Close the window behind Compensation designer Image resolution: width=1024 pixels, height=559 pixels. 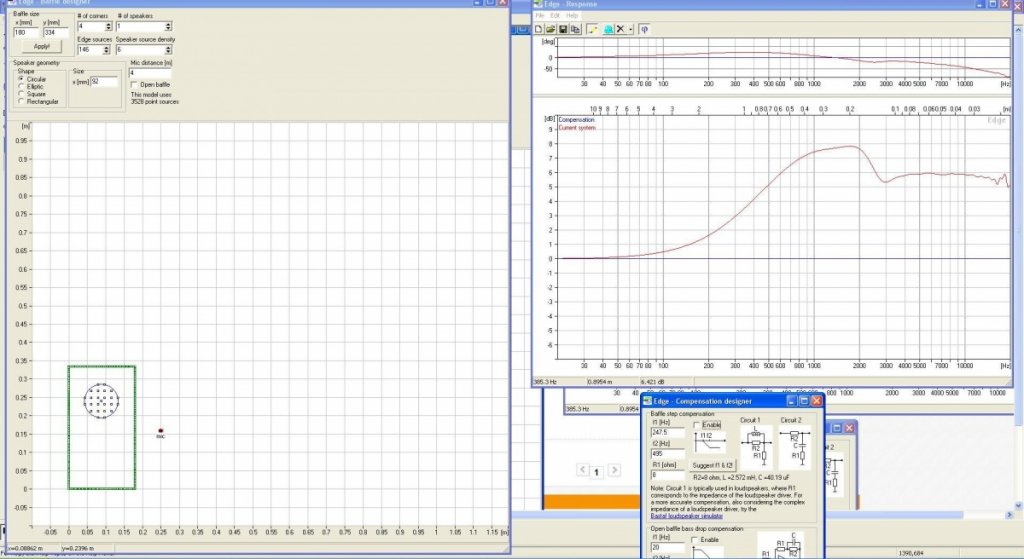click(x=849, y=428)
